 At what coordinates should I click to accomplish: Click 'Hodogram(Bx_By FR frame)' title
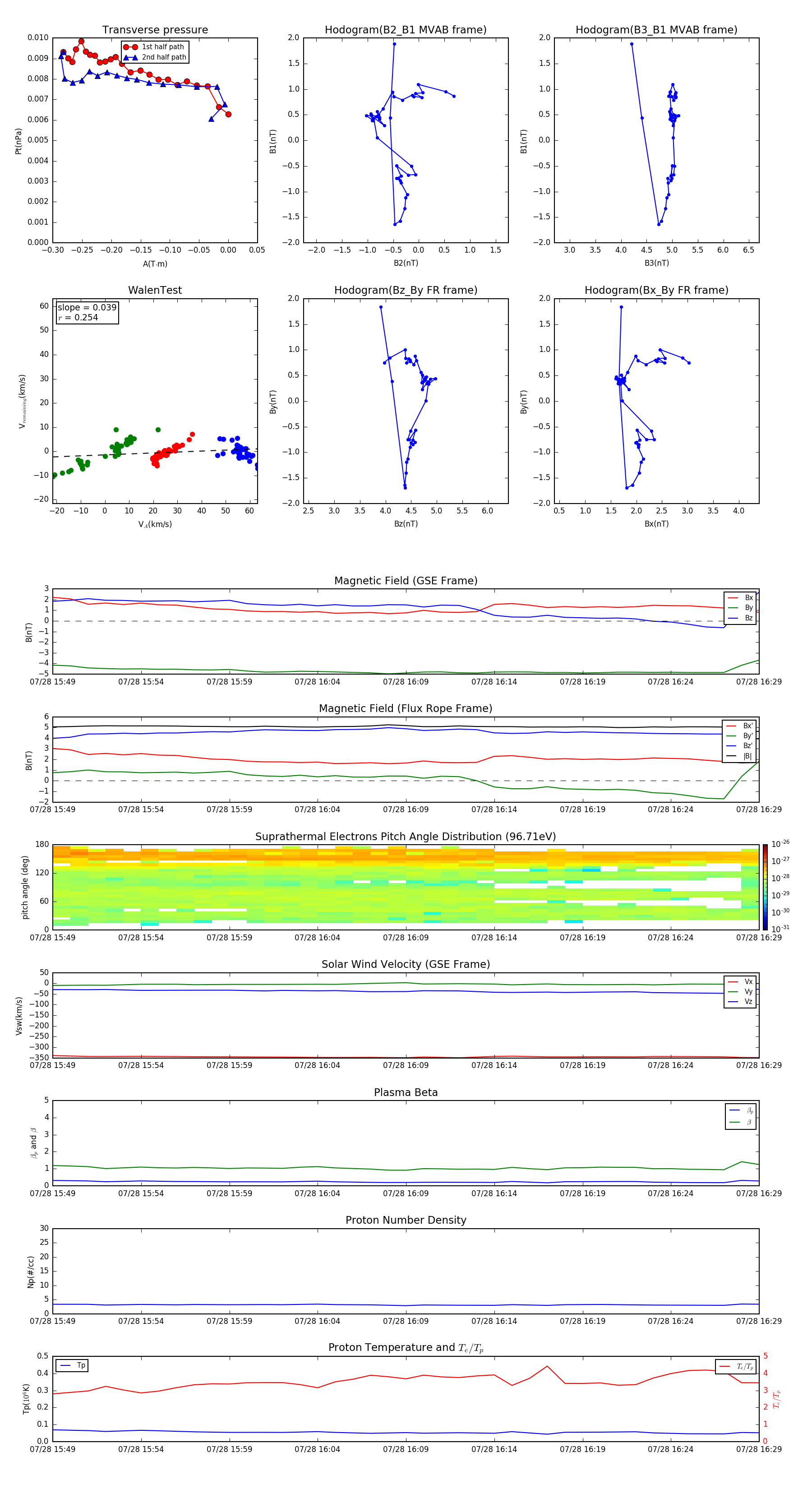point(656,290)
